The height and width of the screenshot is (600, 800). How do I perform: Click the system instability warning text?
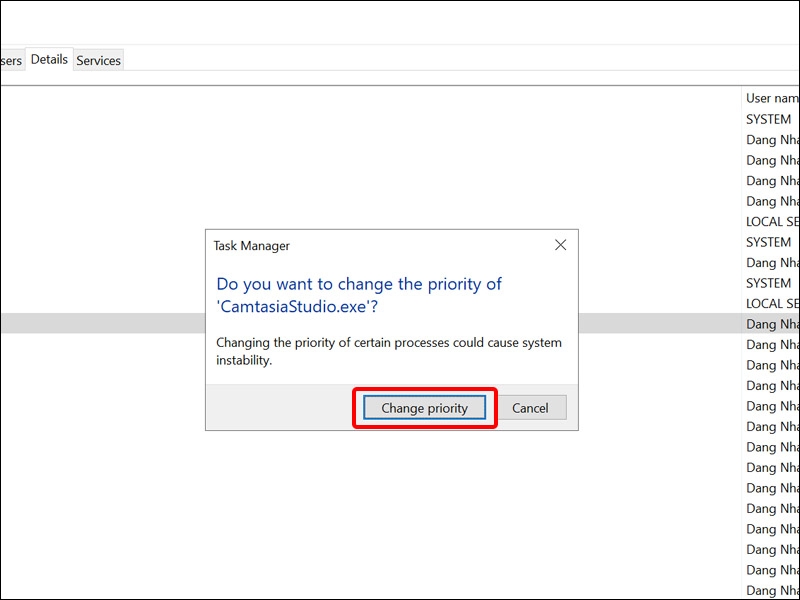(389, 351)
